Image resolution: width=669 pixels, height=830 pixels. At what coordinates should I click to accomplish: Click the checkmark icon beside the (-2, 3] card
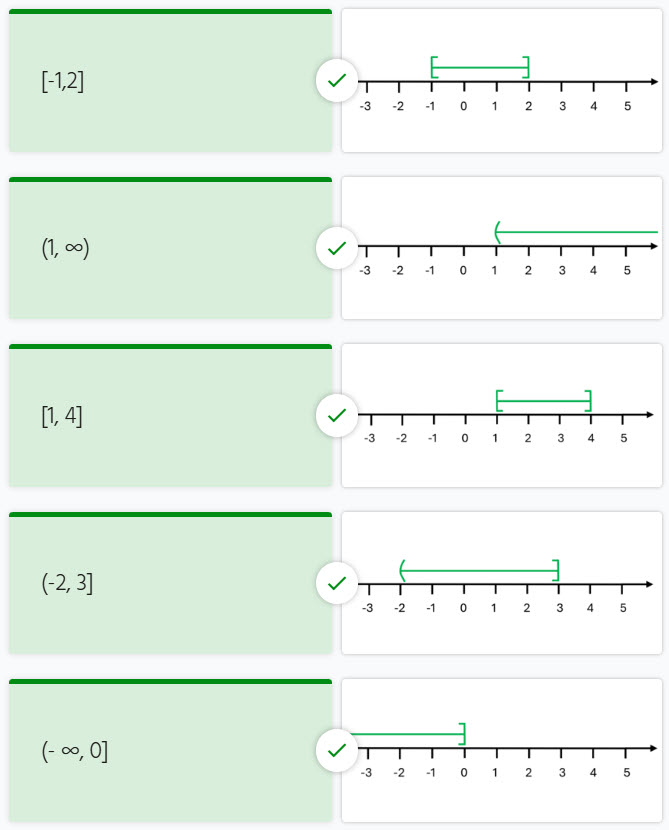pos(337,582)
